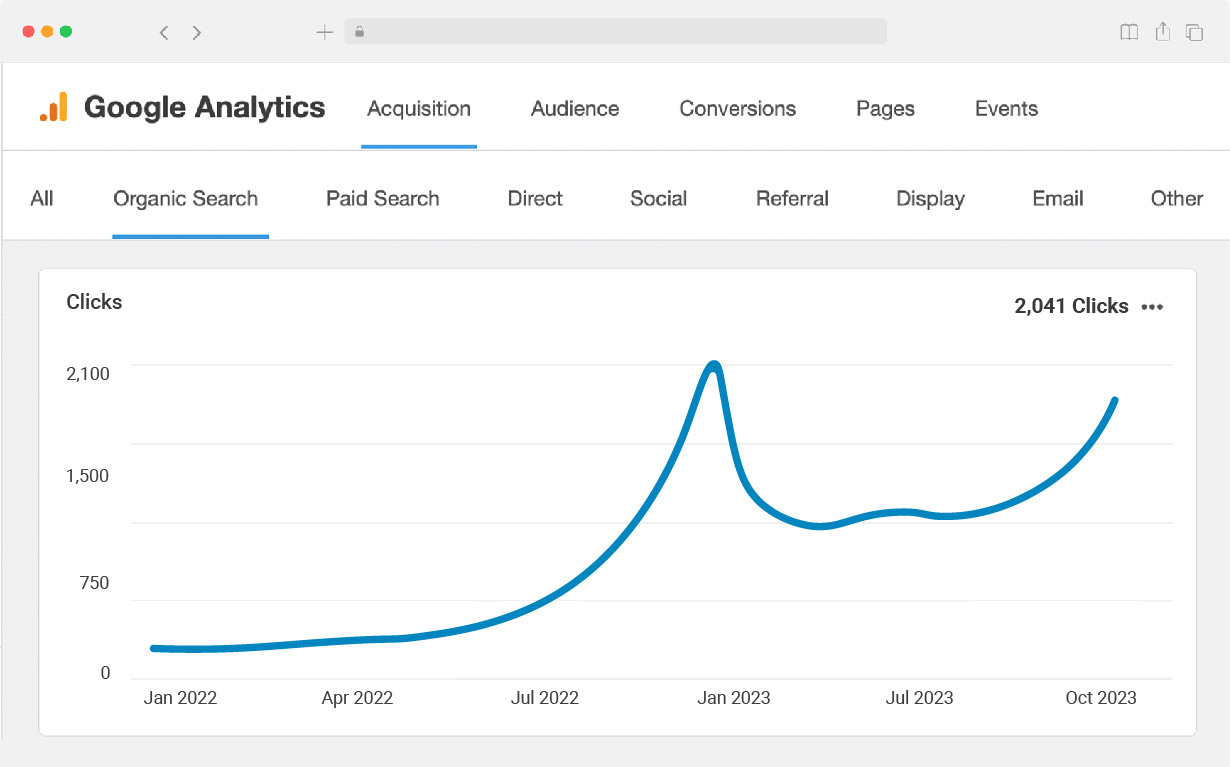1230x767 pixels.
Task: Click the Google Analytics logo icon
Action: click(54, 107)
